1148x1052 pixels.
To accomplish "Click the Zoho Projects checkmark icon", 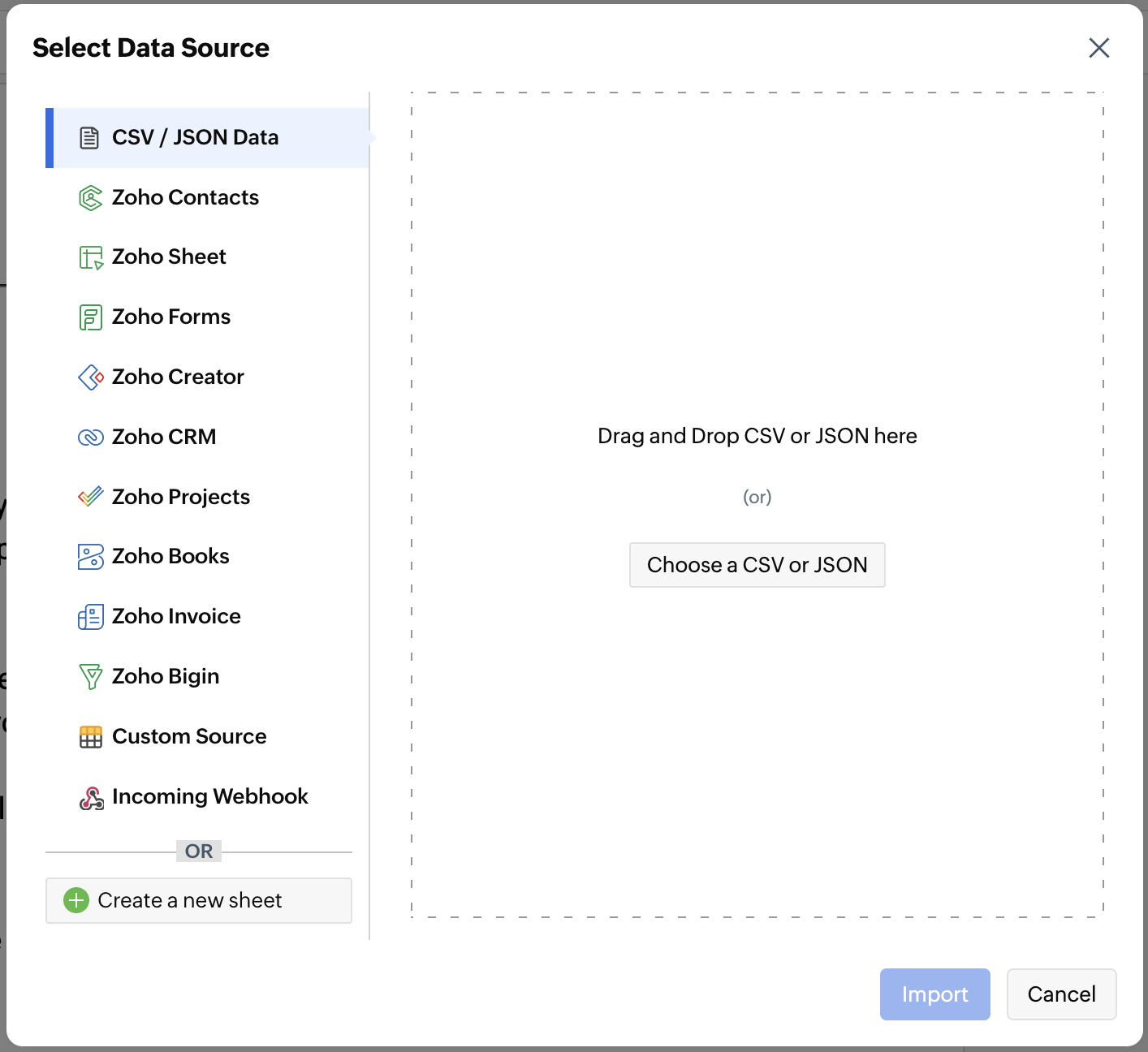I will (90, 497).
